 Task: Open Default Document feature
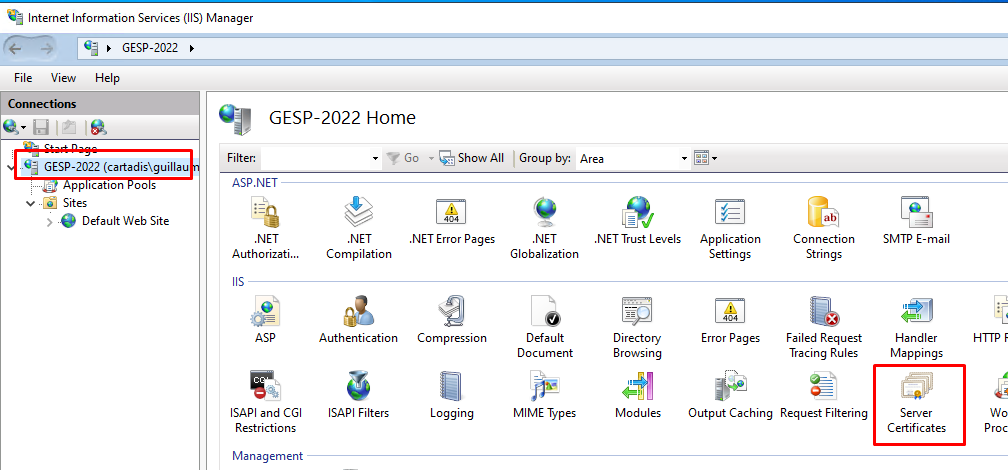tap(544, 327)
